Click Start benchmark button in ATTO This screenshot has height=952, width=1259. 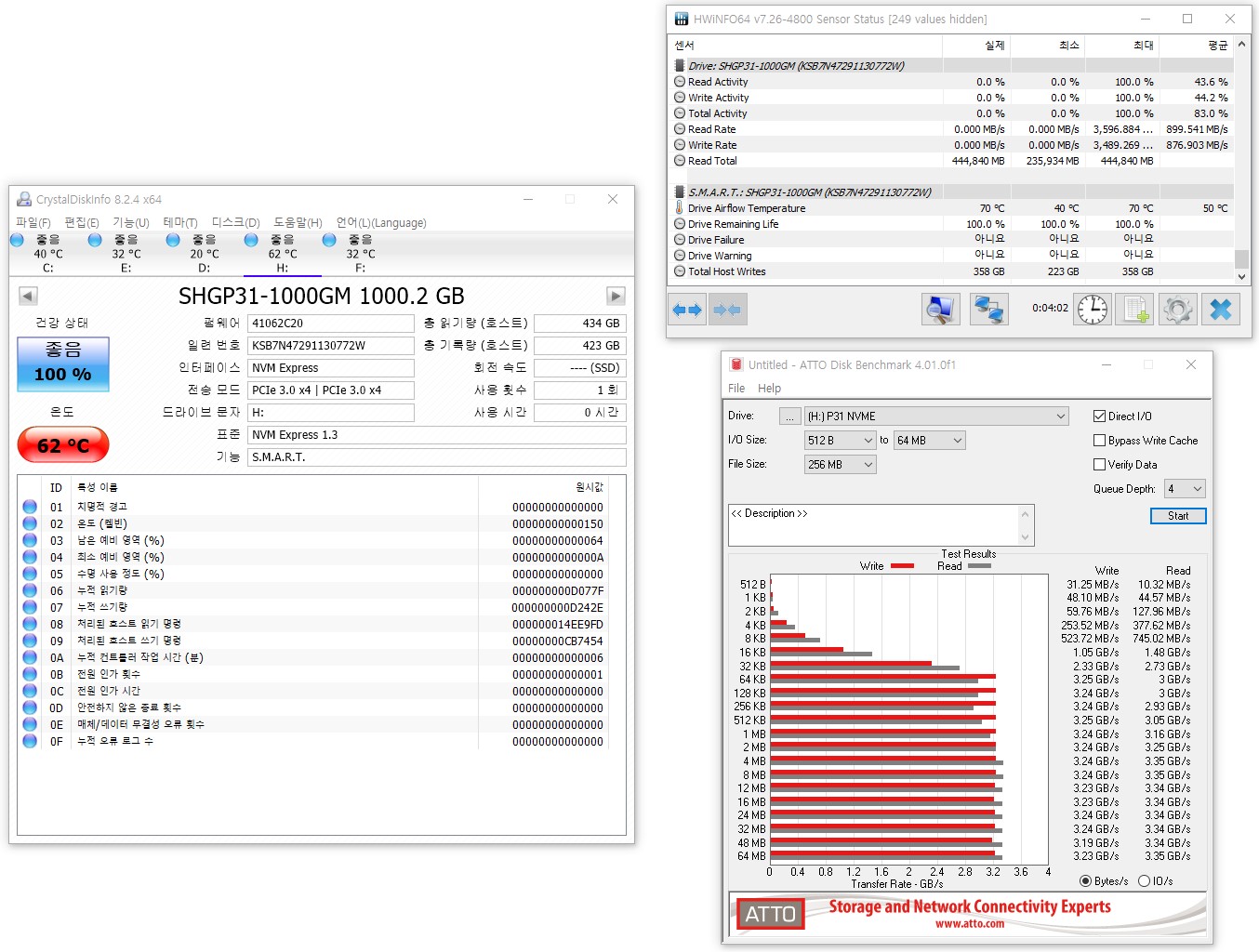tap(1178, 516)
